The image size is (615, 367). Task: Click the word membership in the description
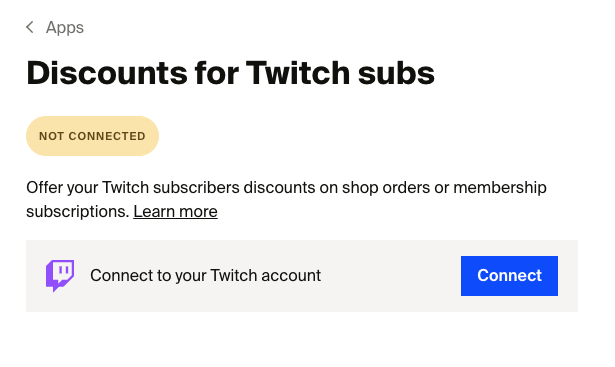pyautogui.click(x=500, y=188)
